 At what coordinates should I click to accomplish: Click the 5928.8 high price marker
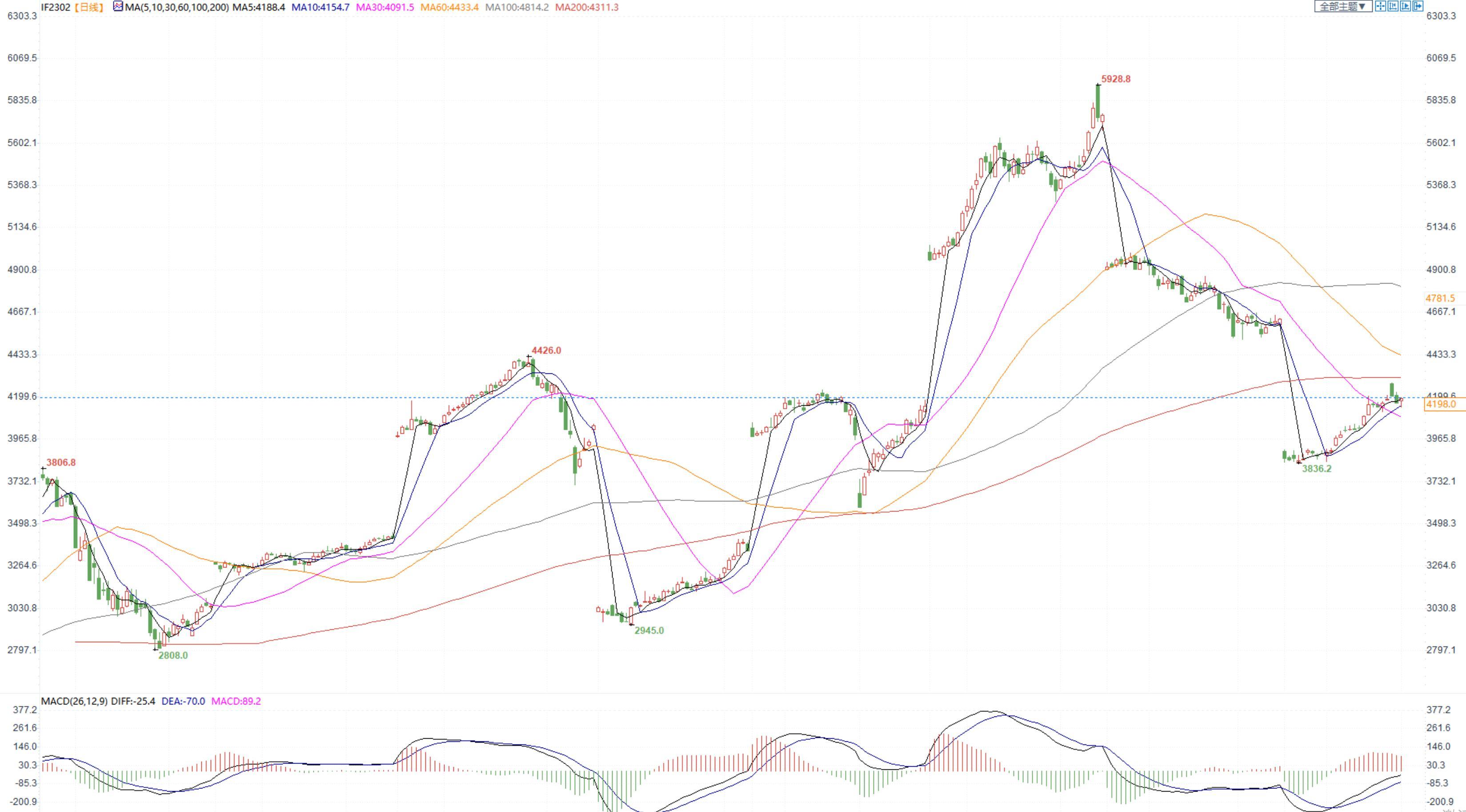1115,79
